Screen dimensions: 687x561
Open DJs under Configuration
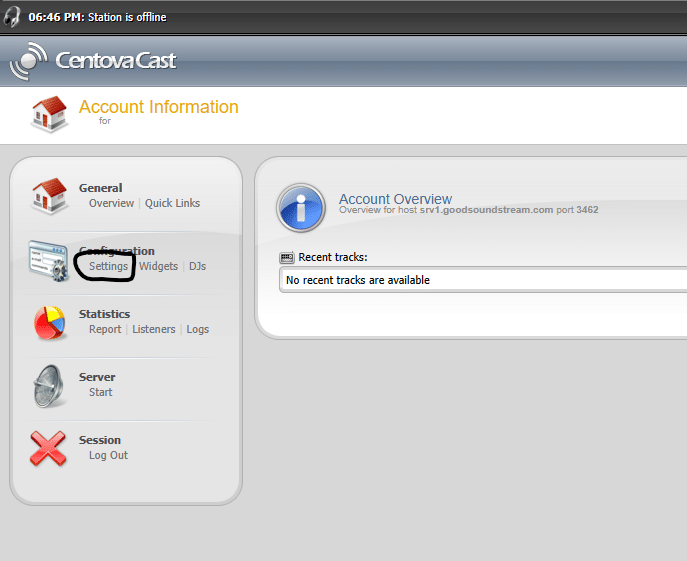(x=197, y=266)
